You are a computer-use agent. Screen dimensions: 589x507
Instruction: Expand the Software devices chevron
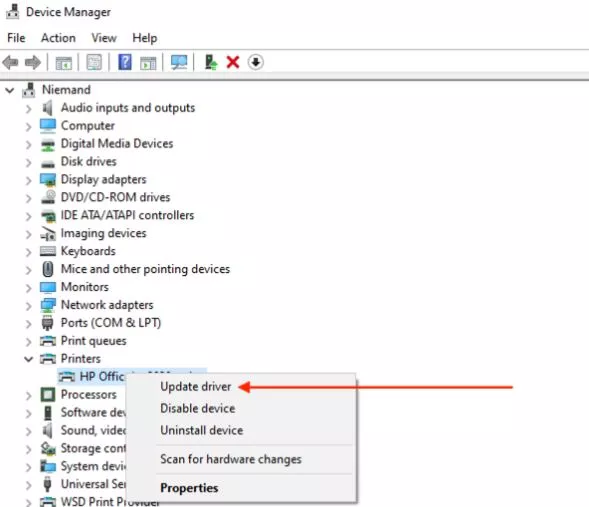click(29, 413)
